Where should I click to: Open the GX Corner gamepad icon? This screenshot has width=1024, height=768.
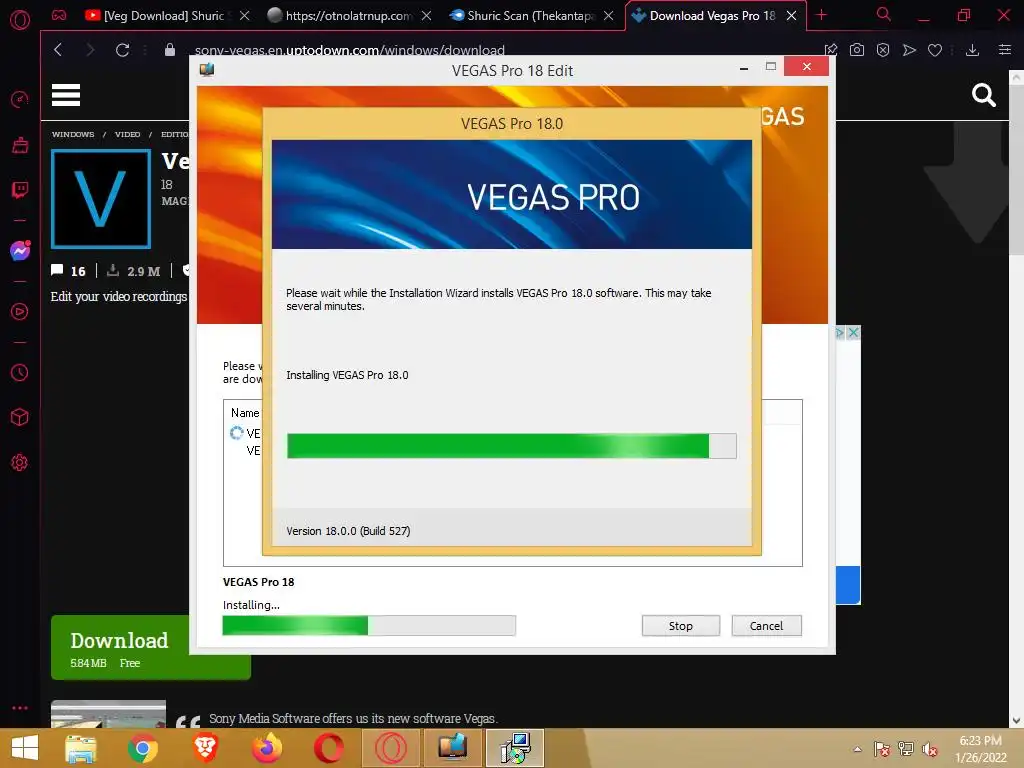[x=59, y=15]
